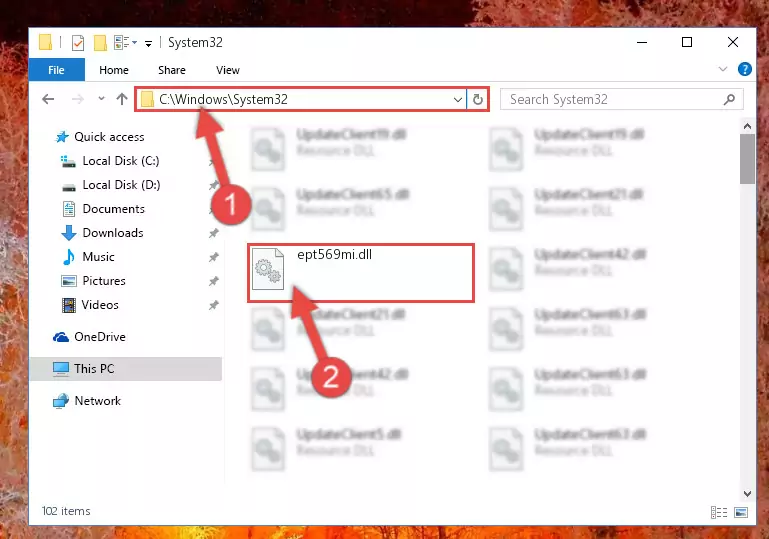Viewport: 769px width, 539px height.
Task: Go up one folder level
Action: pyautogui.click(x=122, y=99)
